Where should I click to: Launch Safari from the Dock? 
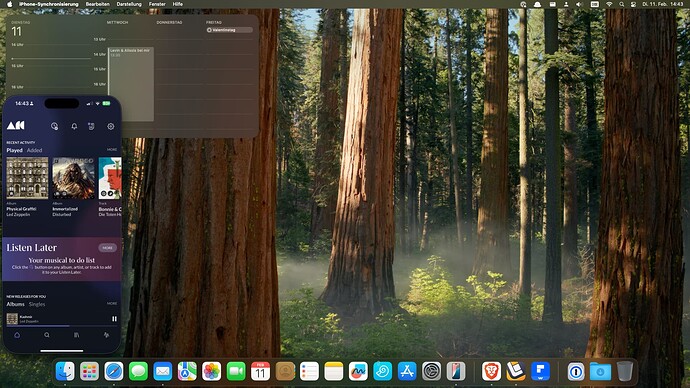tap(114, 372)
